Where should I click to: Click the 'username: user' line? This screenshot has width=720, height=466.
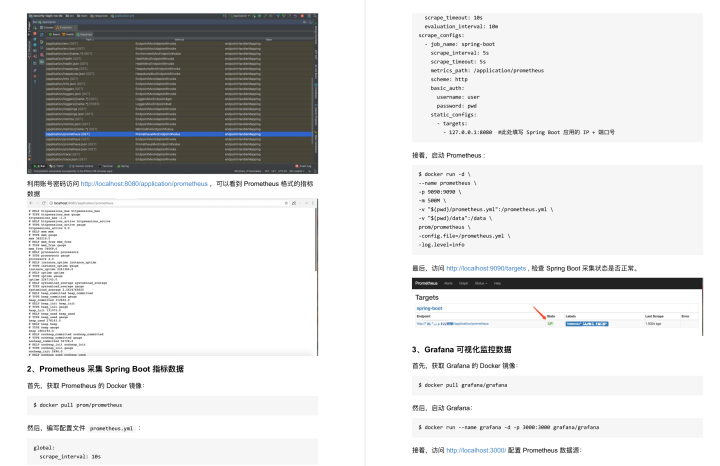[x=458, y=97]
